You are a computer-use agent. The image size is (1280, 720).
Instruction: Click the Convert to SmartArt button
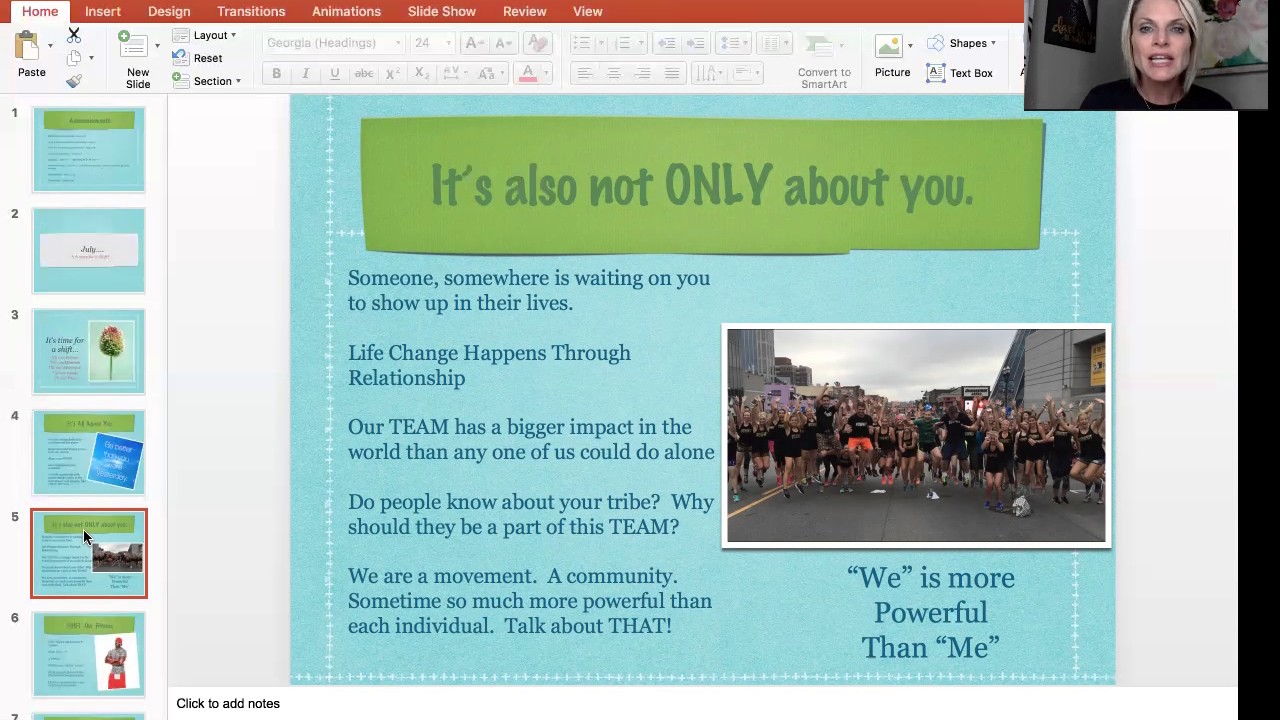(x=824, y=62)
